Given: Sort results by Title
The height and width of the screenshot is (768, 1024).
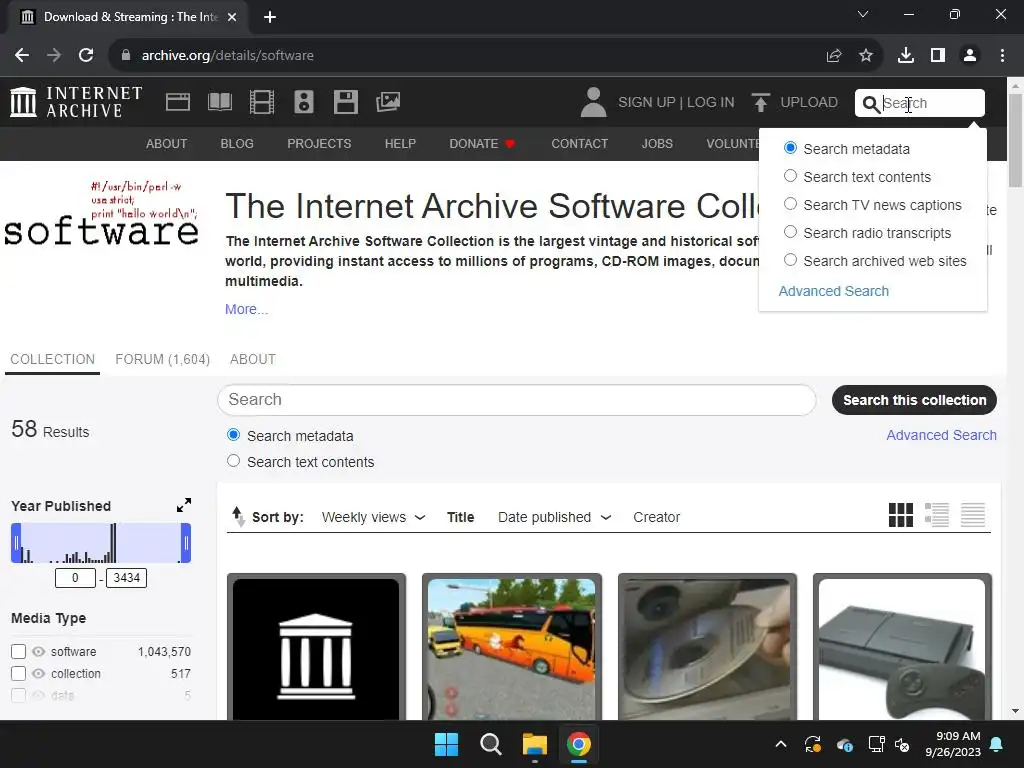Looking at the screenshot, I should click(x=460, y=517).
